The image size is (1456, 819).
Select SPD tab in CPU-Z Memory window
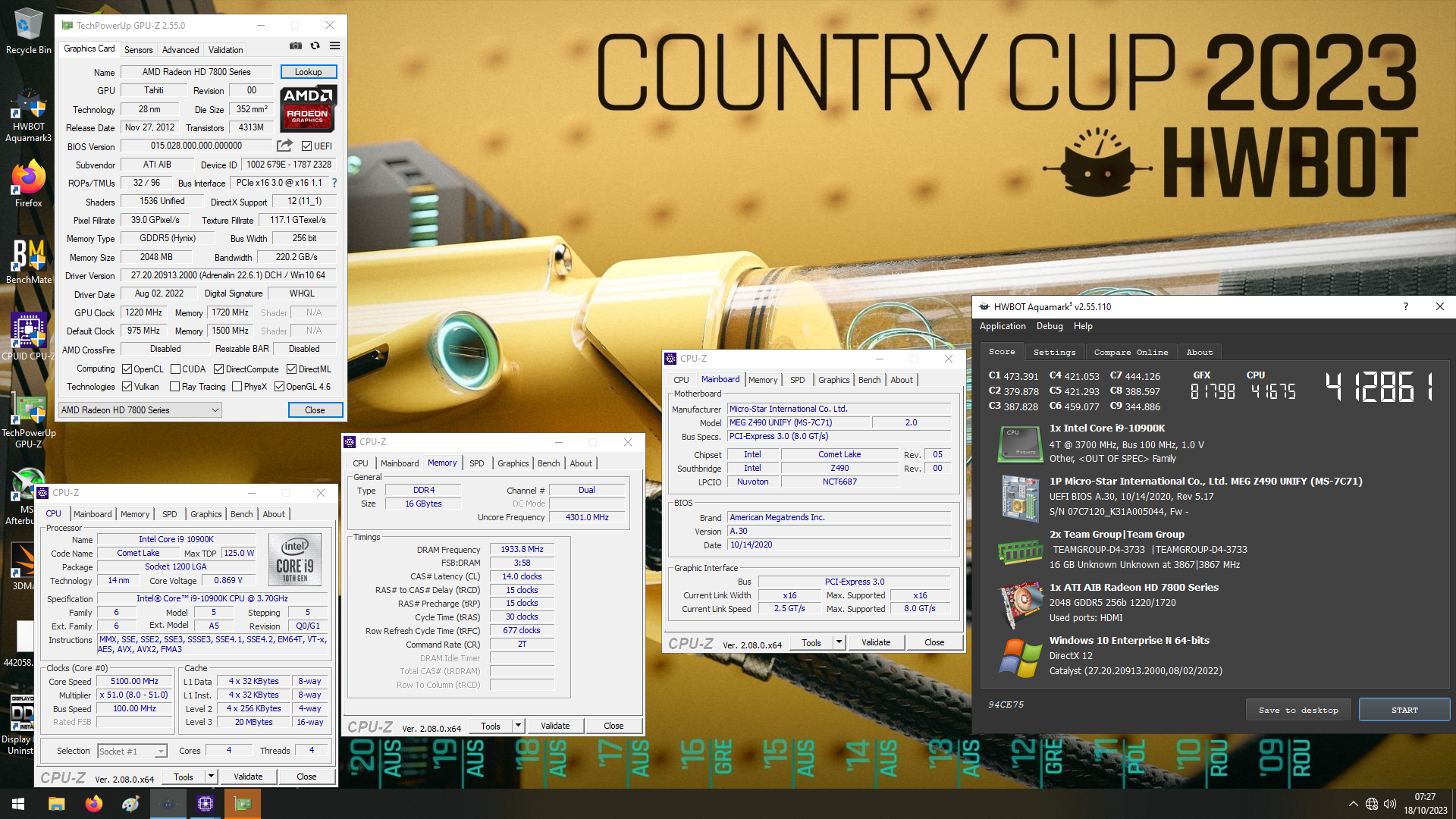[x=476, y=463]
